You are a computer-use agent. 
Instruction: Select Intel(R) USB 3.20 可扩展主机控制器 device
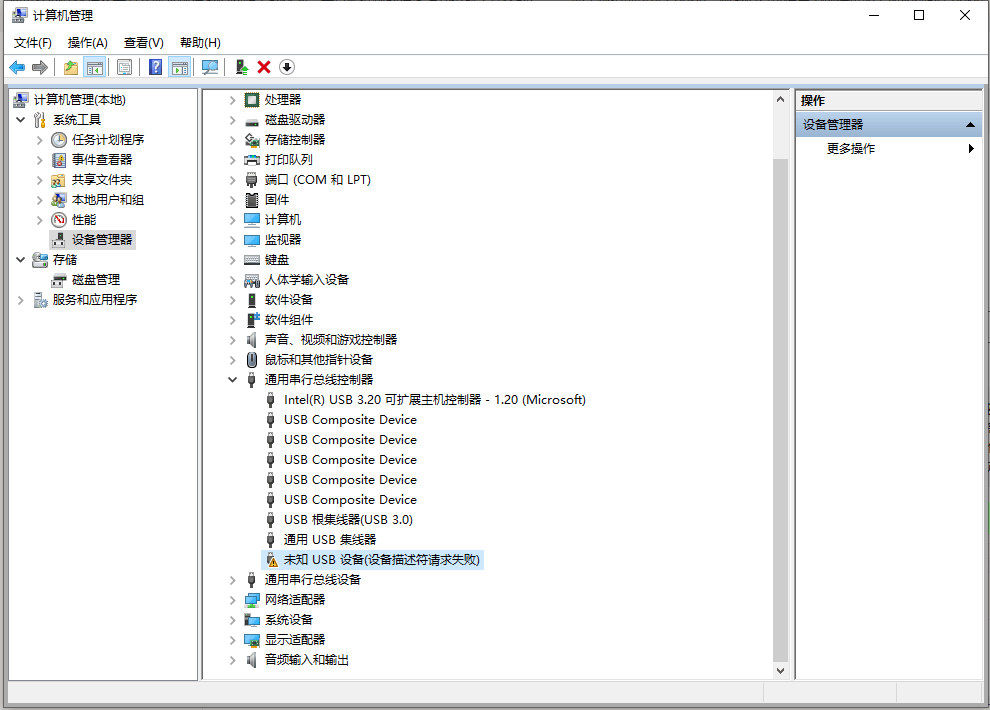pos(435,399)
